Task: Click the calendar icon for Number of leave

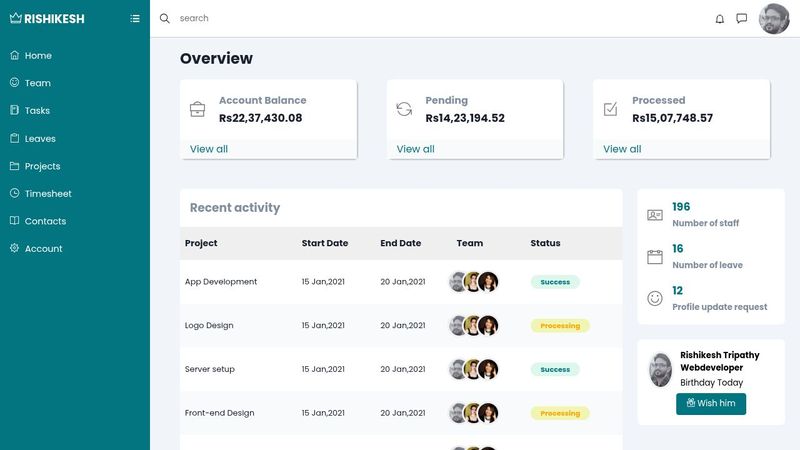Action: [x=655, y=257]
